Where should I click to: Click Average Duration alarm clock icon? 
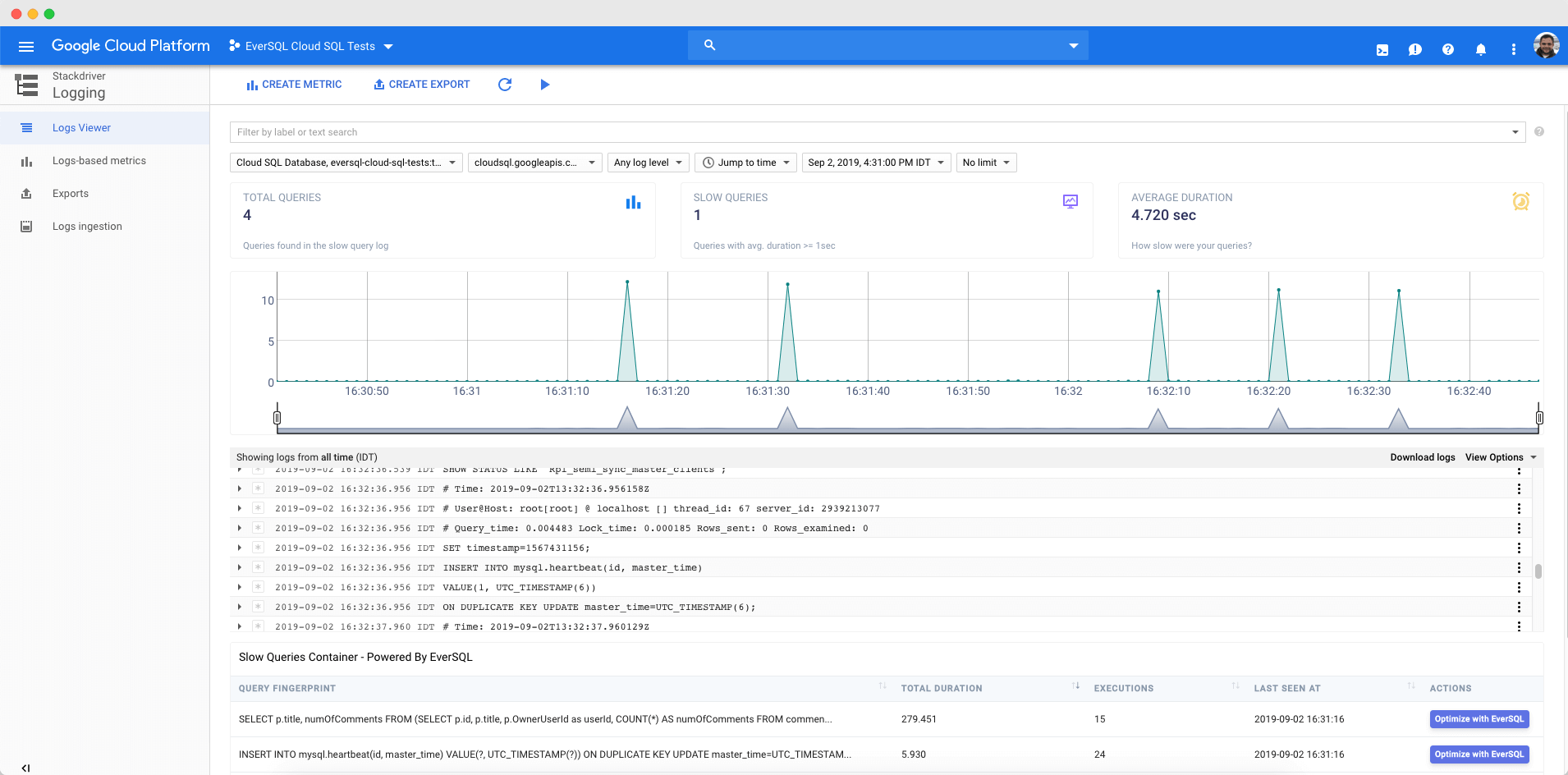[x=1521, y=201]
